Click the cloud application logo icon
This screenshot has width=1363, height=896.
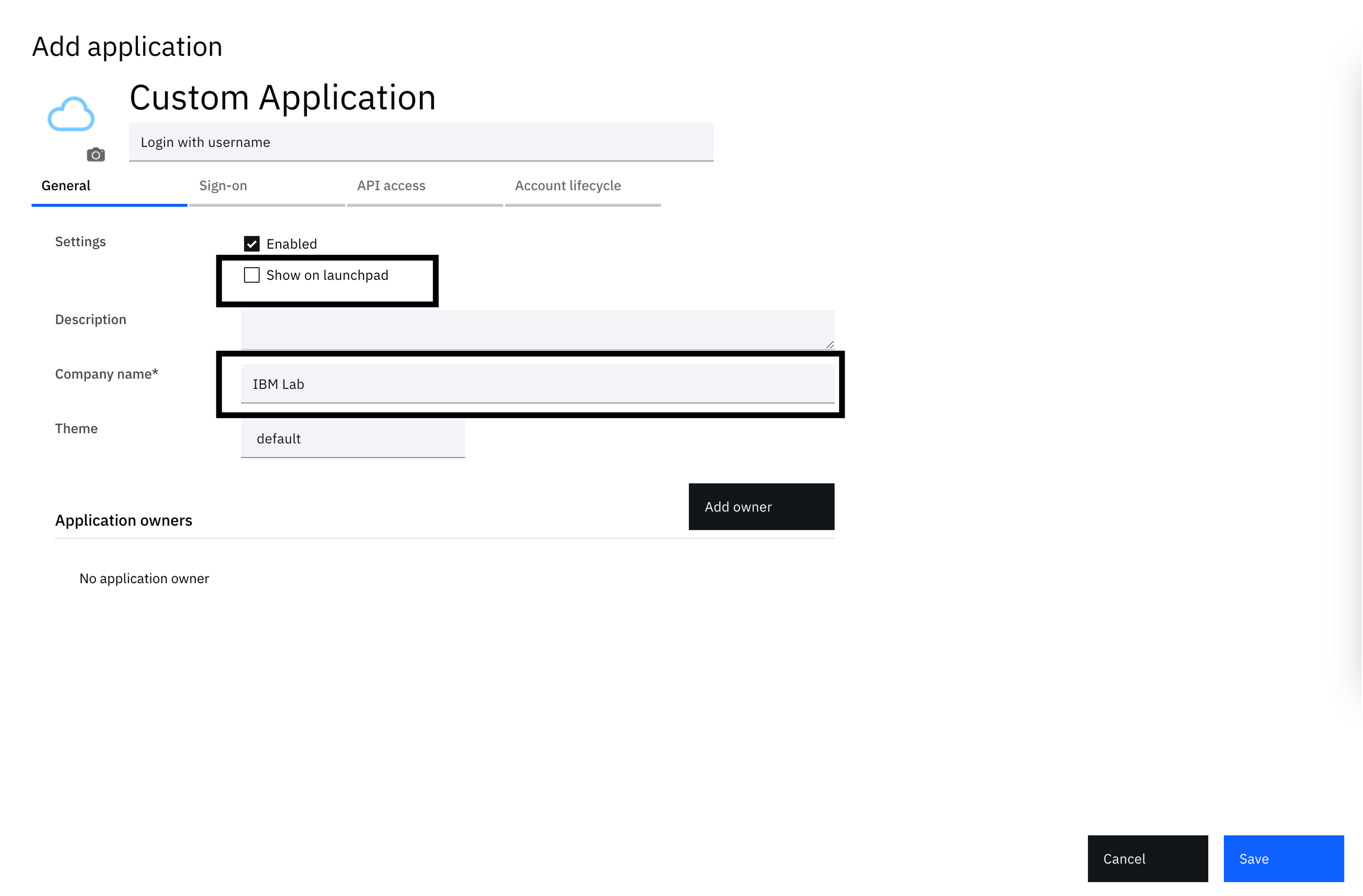[x=71, y=115]
